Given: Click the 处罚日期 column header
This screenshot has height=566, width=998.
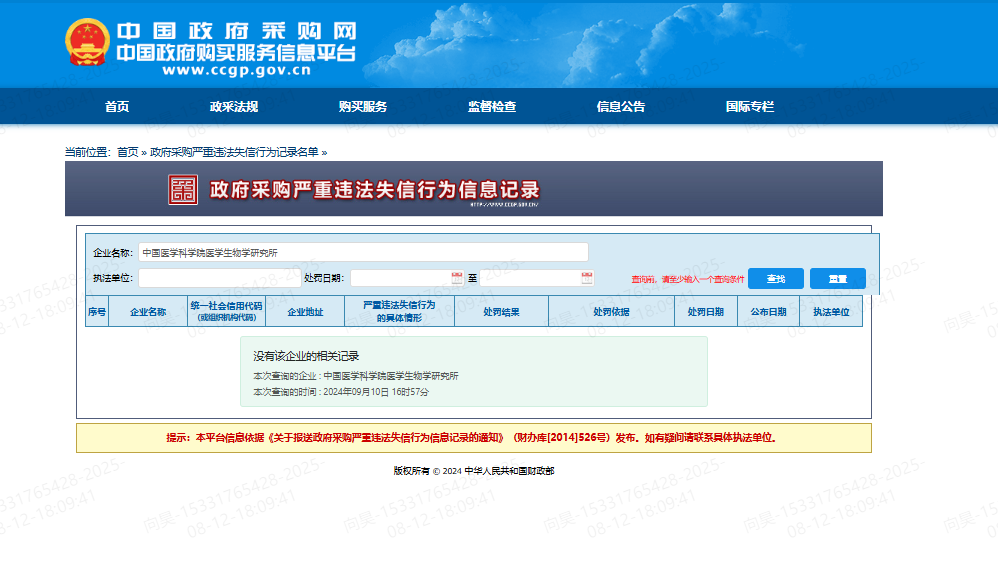Looking at the screenshot, I should [x=705, y=312].
